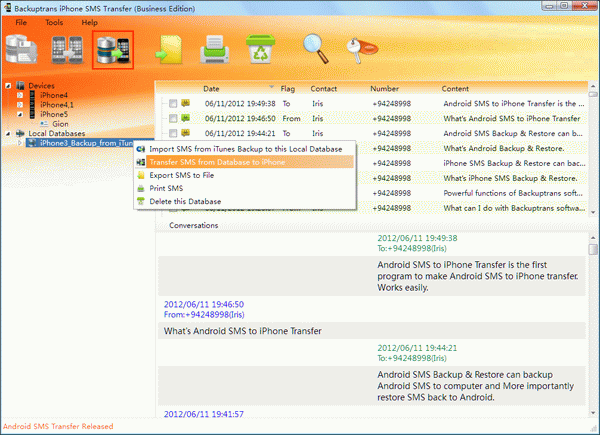Click 'What's Android Backup & Restore.' content
The image size is (600, 435).
tap(504, 148)
